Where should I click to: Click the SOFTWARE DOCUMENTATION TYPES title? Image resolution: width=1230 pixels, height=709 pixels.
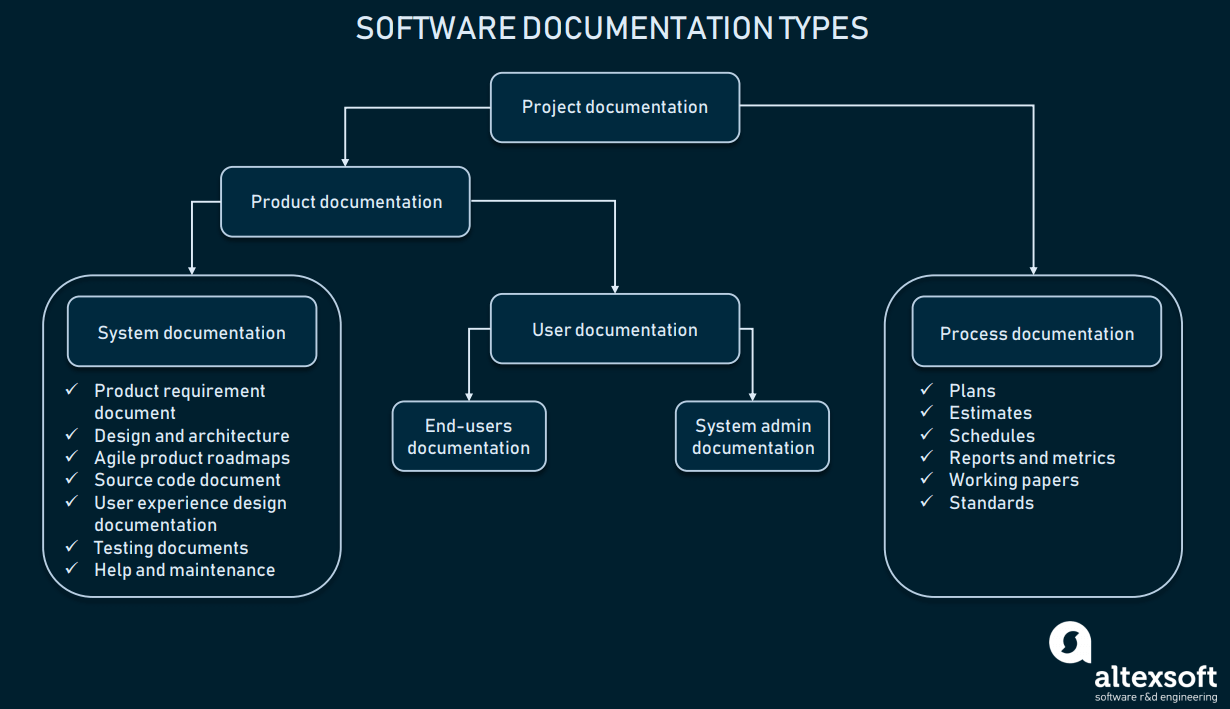click(x=612, y=28)
